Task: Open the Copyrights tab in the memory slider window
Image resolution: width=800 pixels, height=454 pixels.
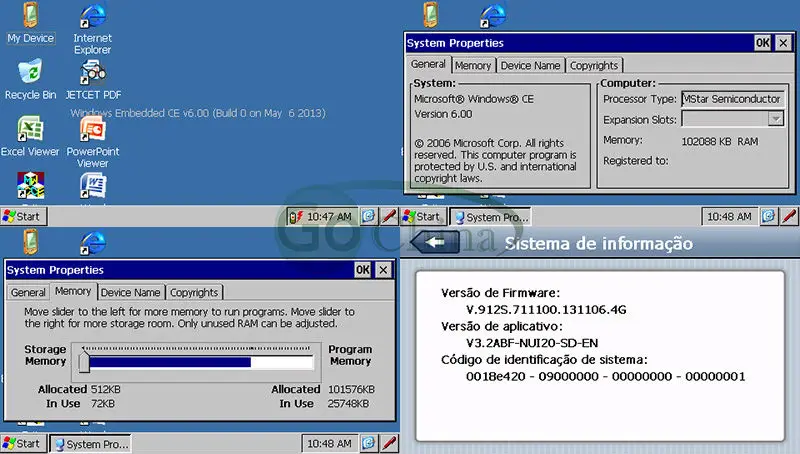Action: click(x=194, y=292)
